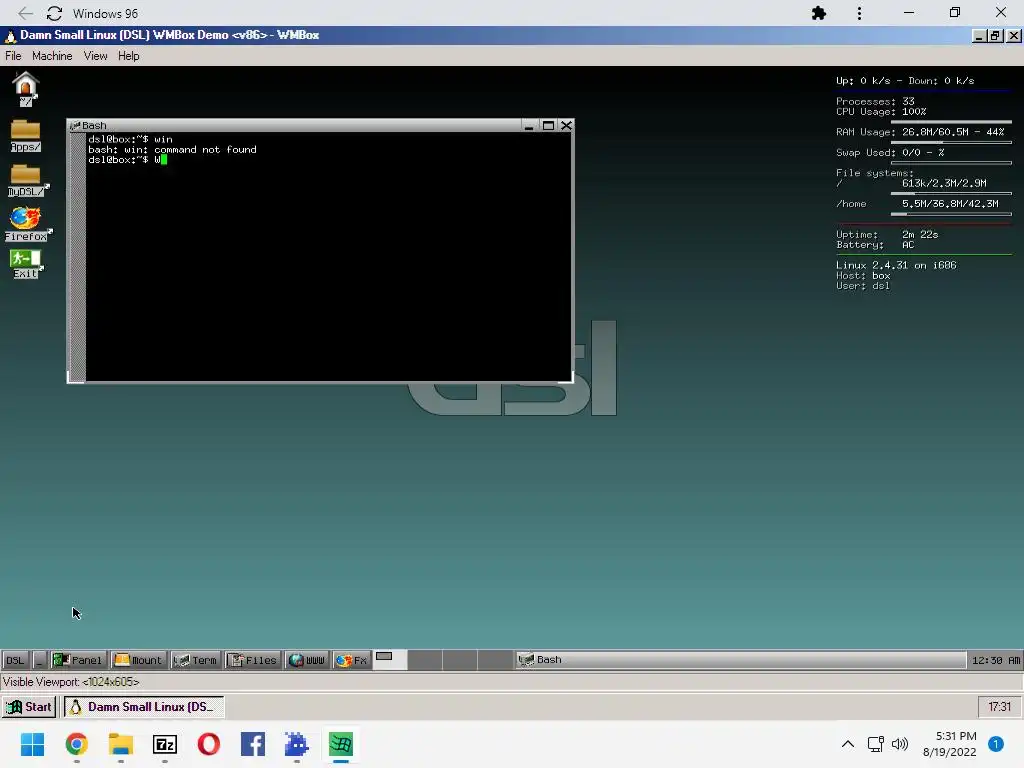This screenshot has width=1024, height=768.
Task: Click the Windows 96 Start button
Action: 29,707
